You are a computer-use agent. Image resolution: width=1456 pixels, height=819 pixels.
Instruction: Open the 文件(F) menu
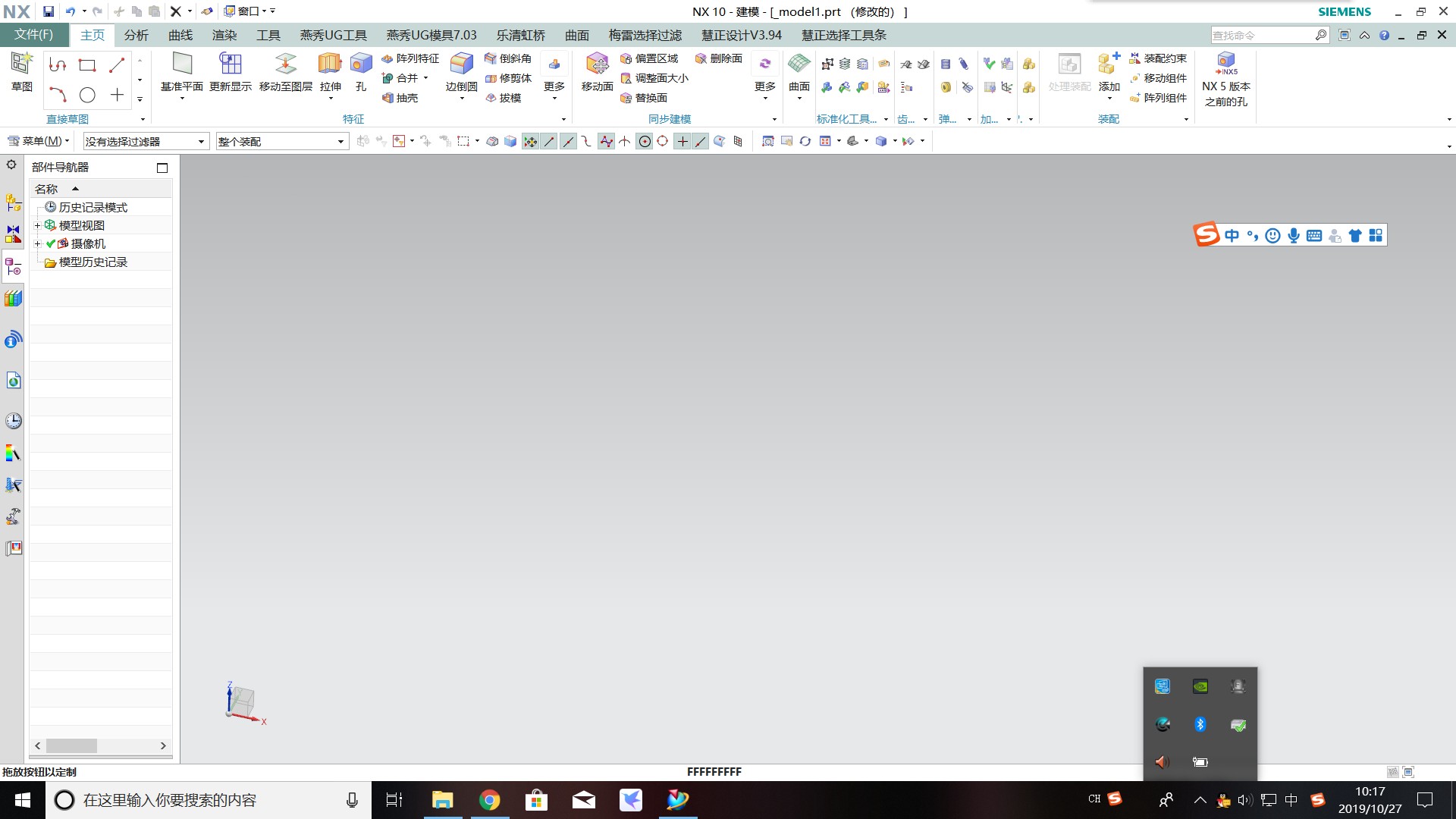34,35
